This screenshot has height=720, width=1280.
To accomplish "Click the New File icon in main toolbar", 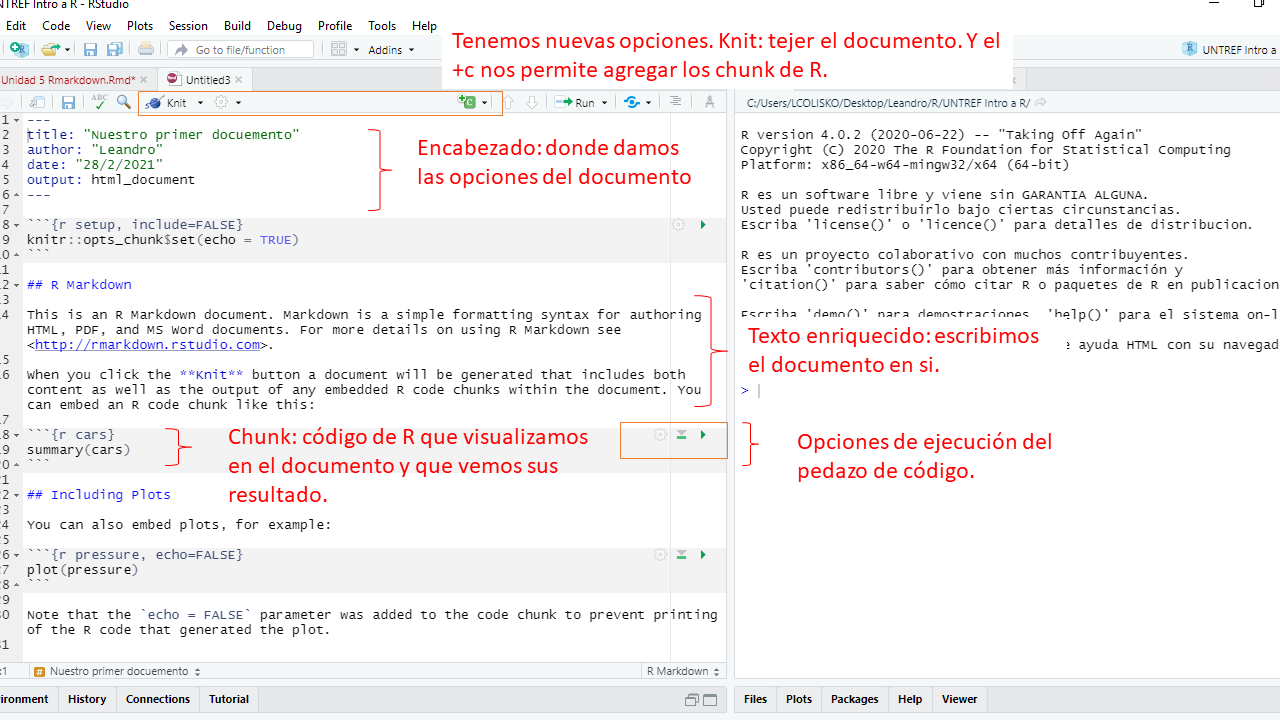I will point(17,49).
